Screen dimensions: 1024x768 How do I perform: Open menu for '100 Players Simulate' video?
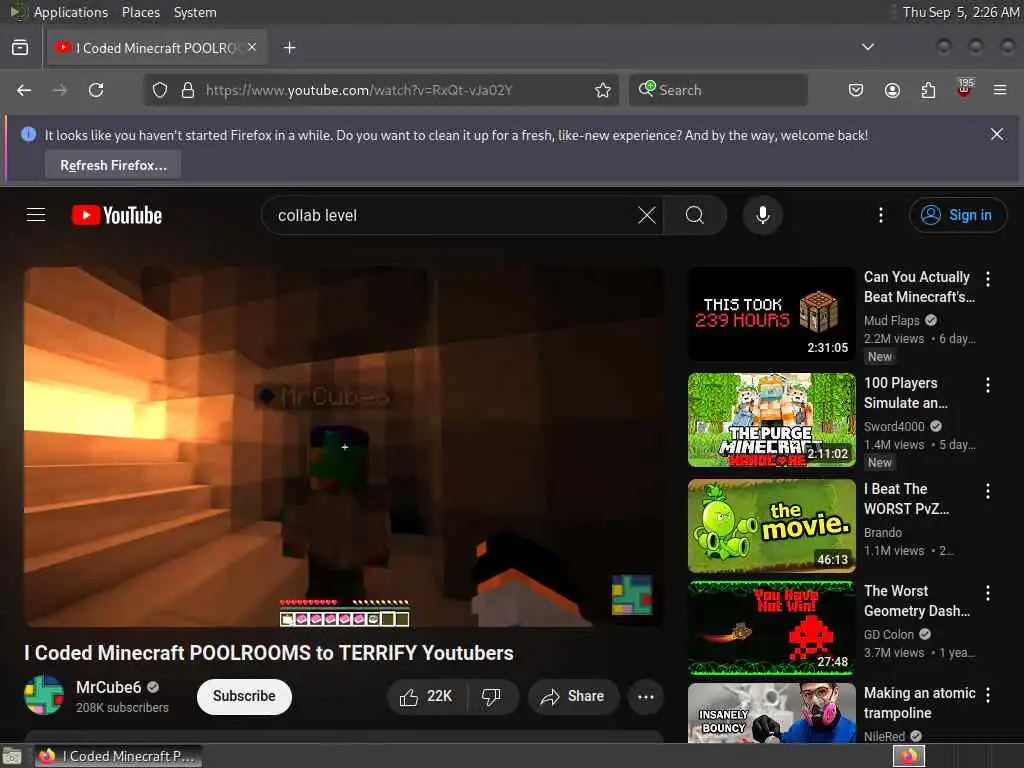(988, 385)
